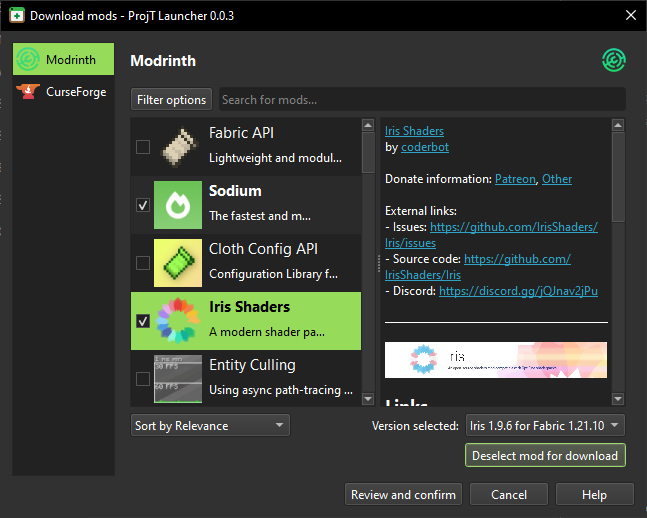Switch to the Modrinth provider tab
647x518 pixels.
point(64,59)
